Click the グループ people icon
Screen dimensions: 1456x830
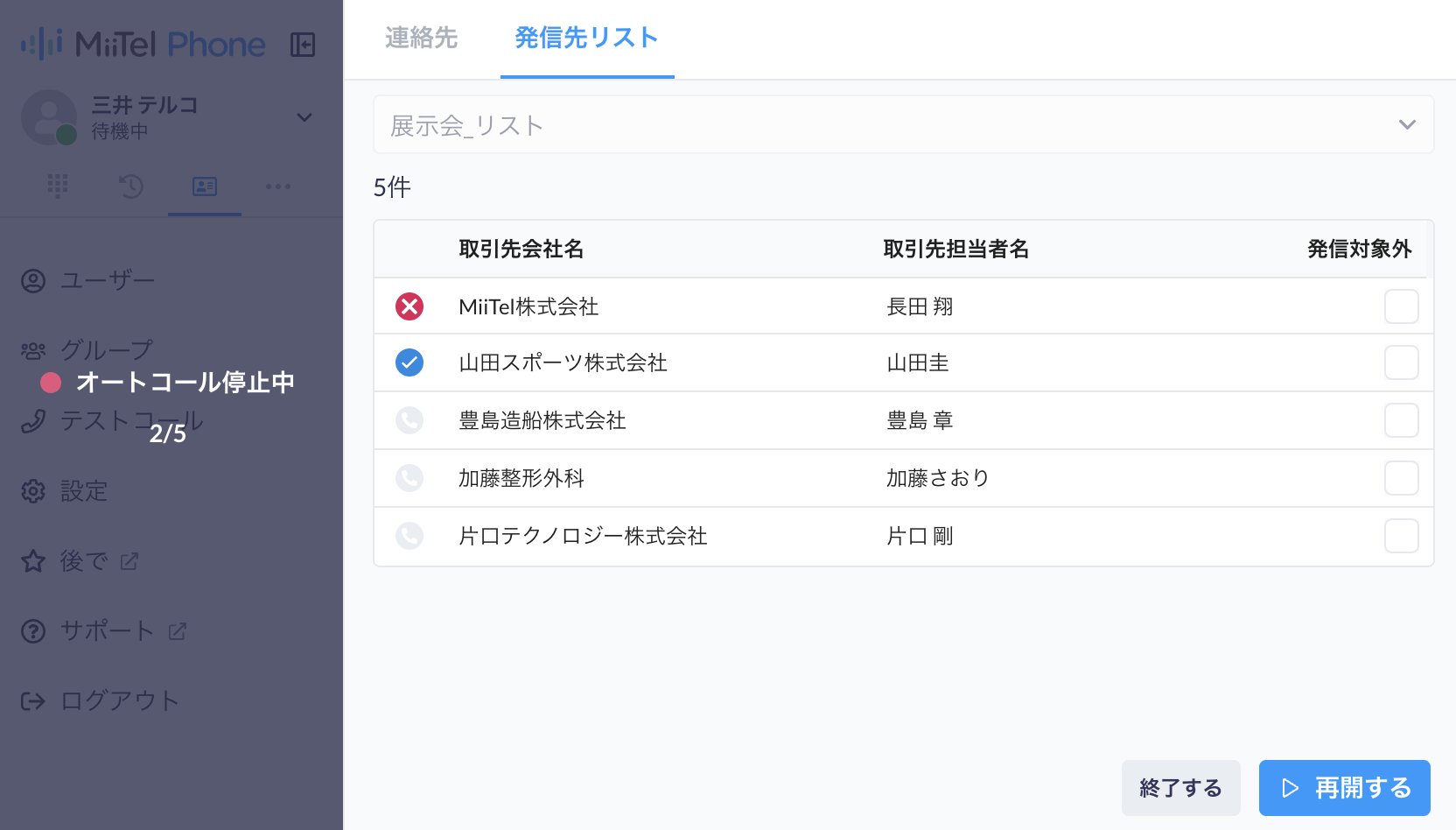[33, 351]
